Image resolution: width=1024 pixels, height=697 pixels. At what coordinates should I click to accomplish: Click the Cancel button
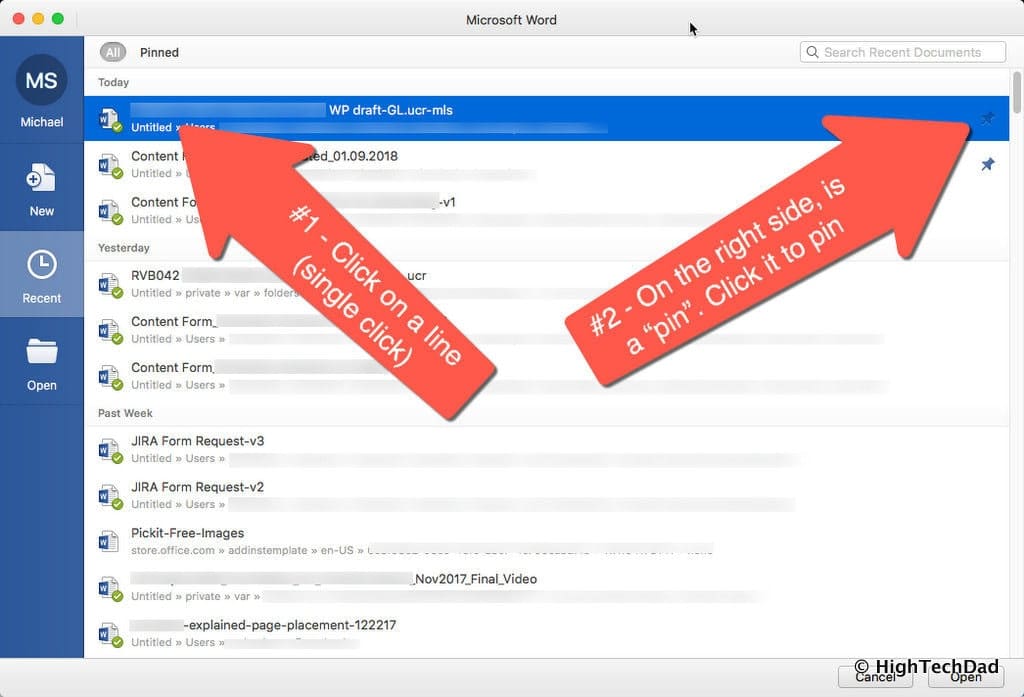pyautogui.click(x=875, y=677)
